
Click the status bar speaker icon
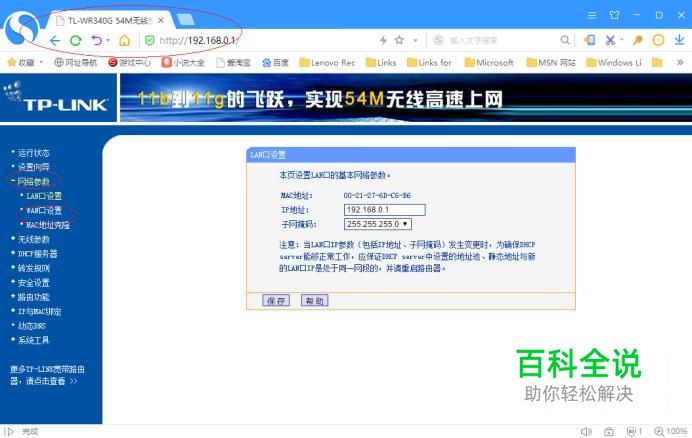(x=586, y=431)
